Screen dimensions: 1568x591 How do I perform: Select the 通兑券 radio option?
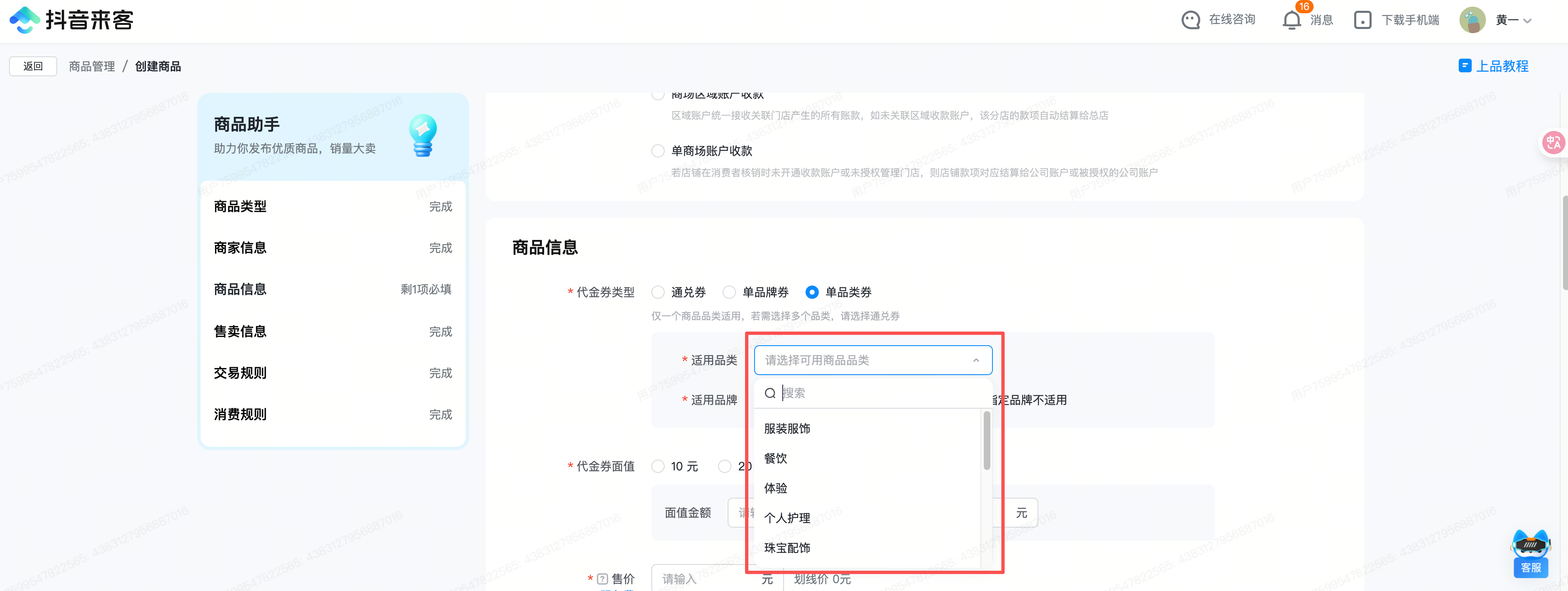pyautogui.click(x=658, y=292)
